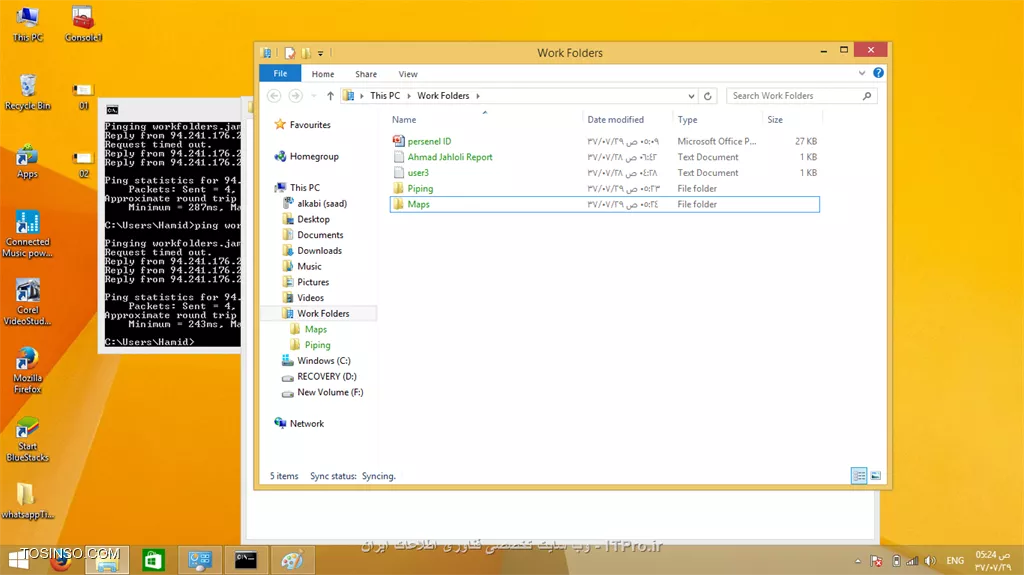1024x575 pixels.
Task: Click the persenel ID file icon
Action: (398, 140)
